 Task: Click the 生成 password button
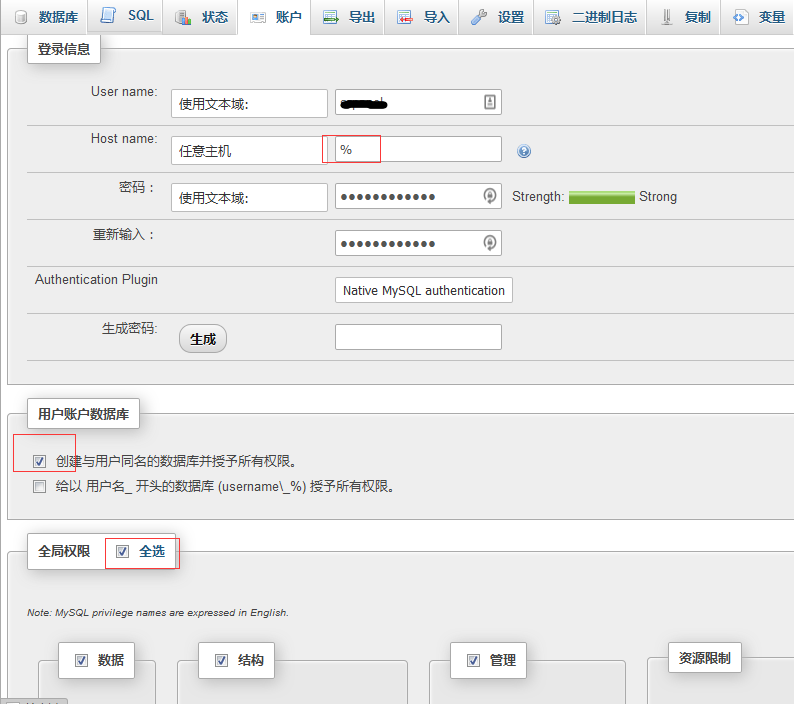point(203,339)
